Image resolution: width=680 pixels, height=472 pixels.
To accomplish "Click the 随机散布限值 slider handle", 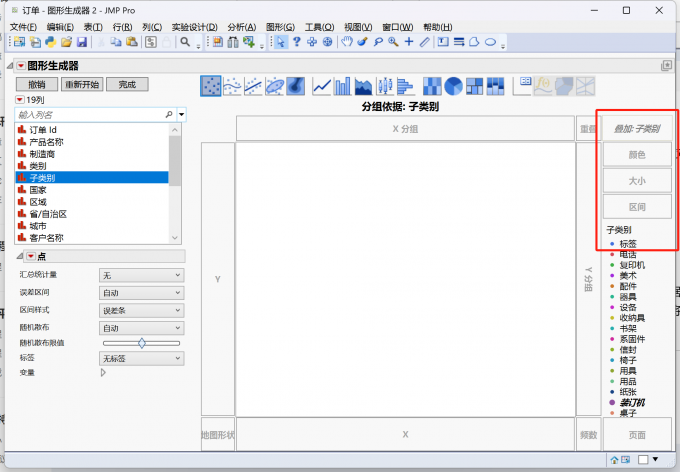I will (141, 342).
